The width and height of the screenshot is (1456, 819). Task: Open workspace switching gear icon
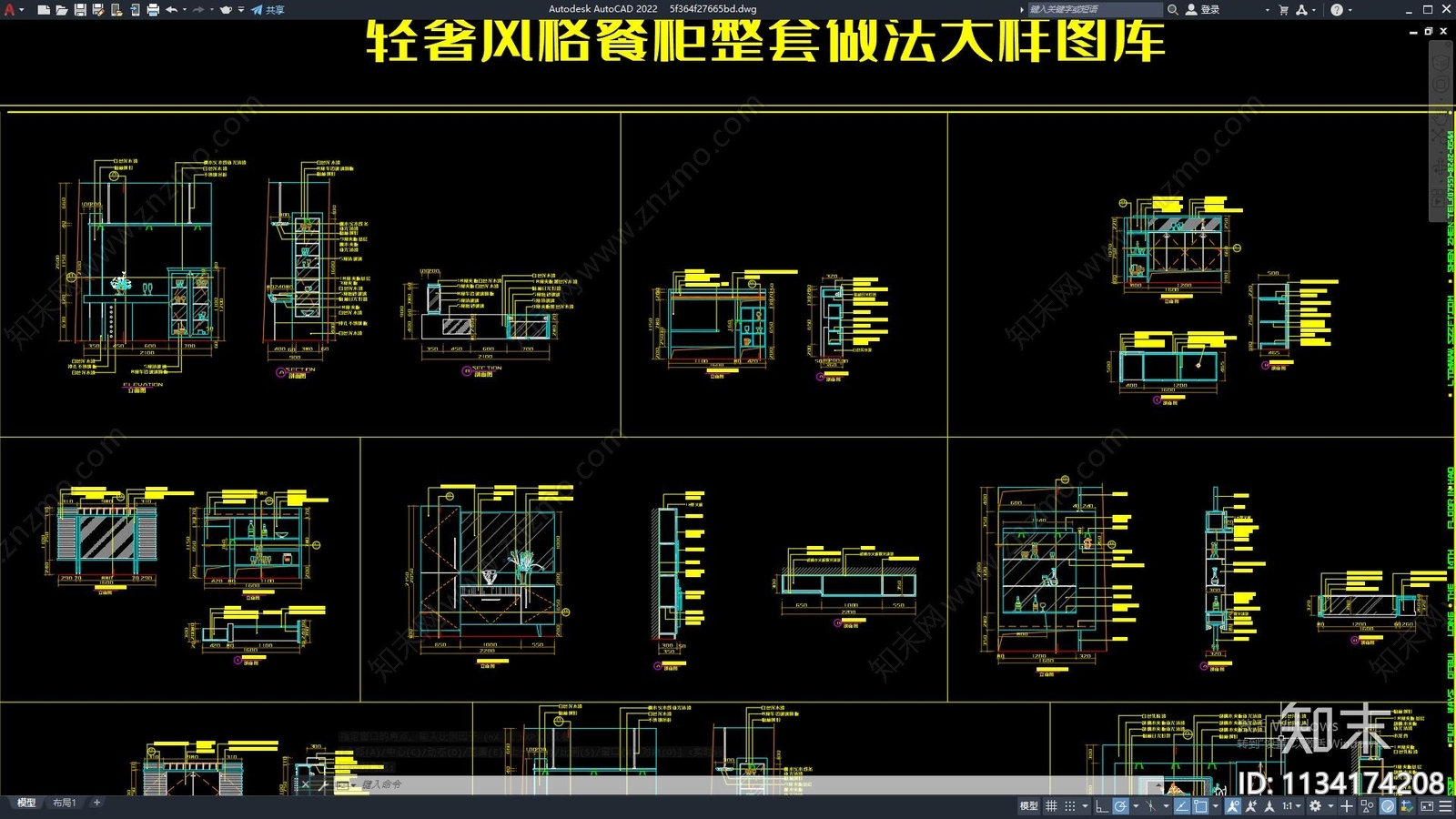(1315, 806)
